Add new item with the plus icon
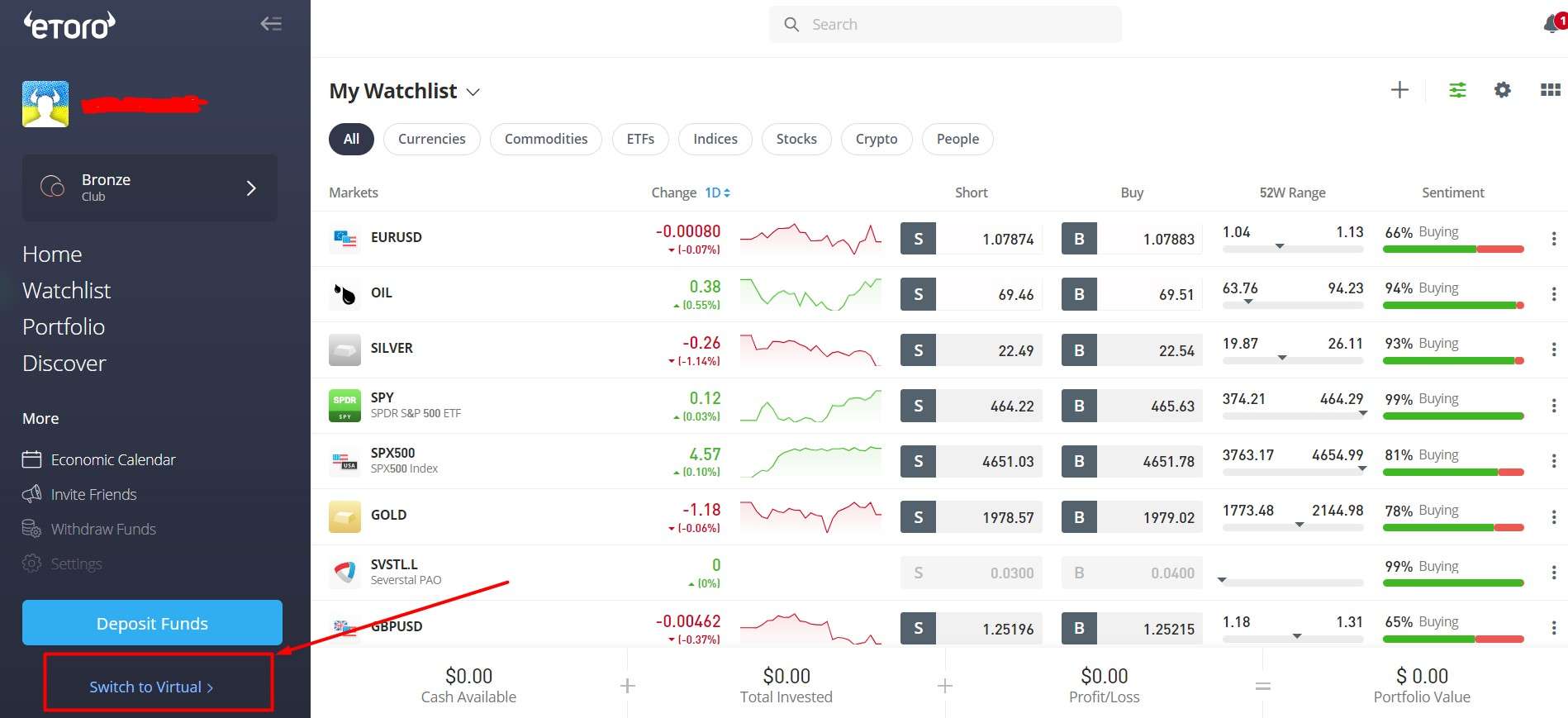The image size is (1568, 718). pyautogui.click(x=1399, y=90)
